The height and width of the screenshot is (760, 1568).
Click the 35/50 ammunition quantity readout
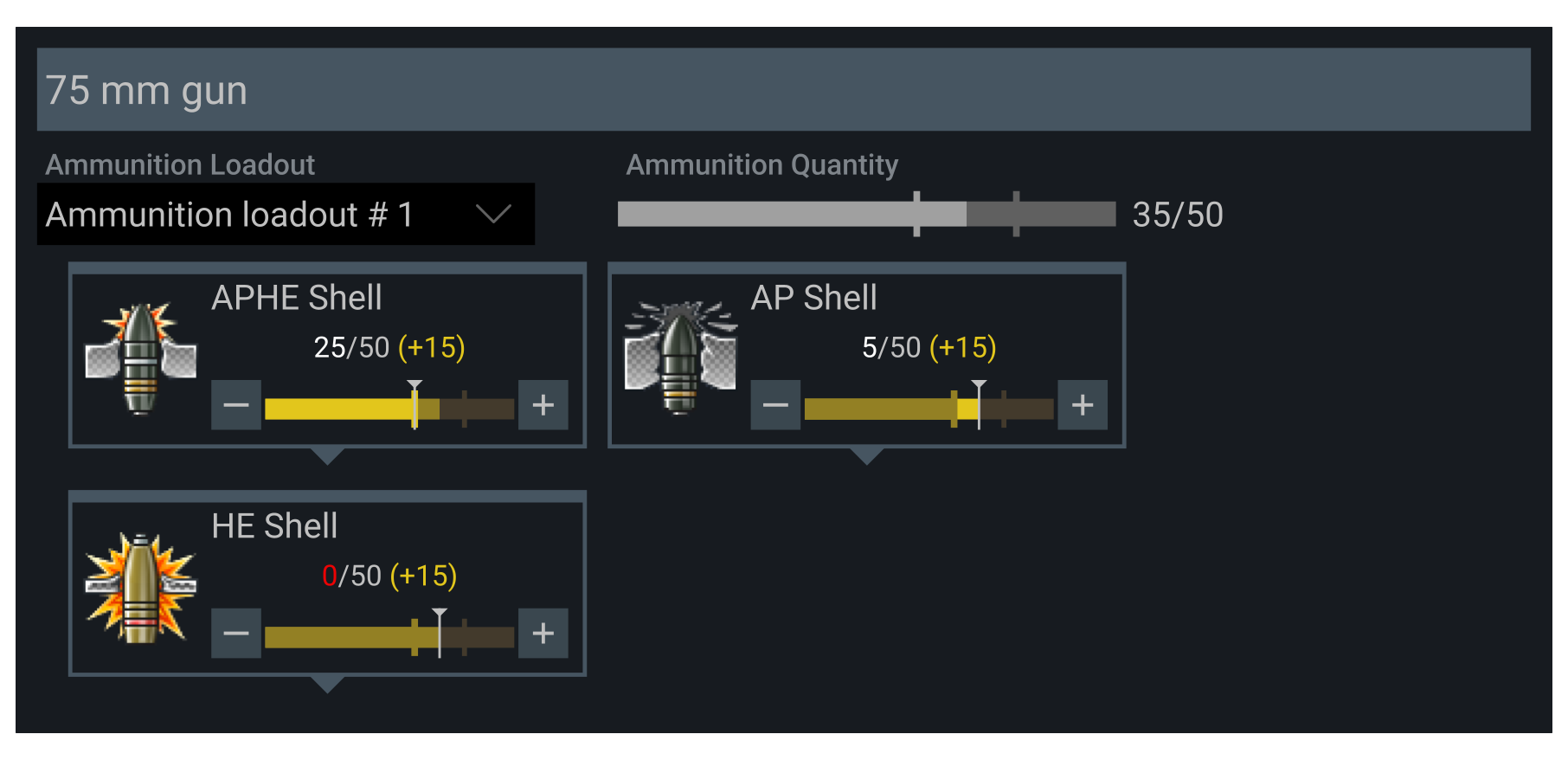(1178, 214)
